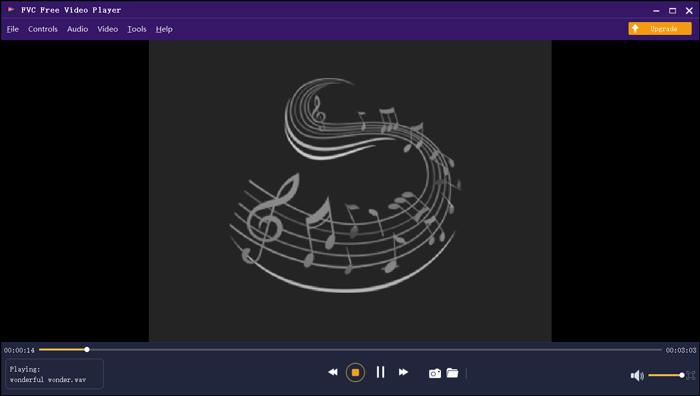Click the 'Playing:' status label
700x396 pixels.
(x=25, y=369)
